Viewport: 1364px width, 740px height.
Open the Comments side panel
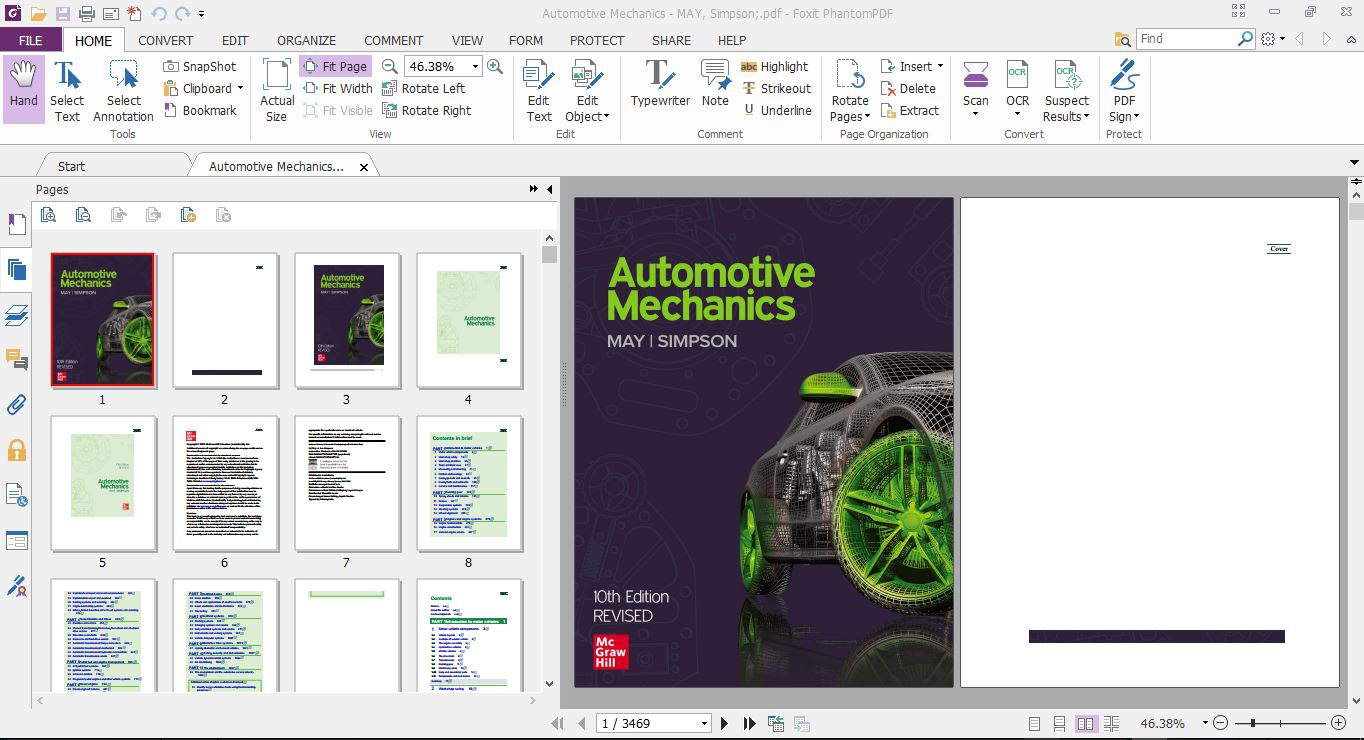(16, 360)
